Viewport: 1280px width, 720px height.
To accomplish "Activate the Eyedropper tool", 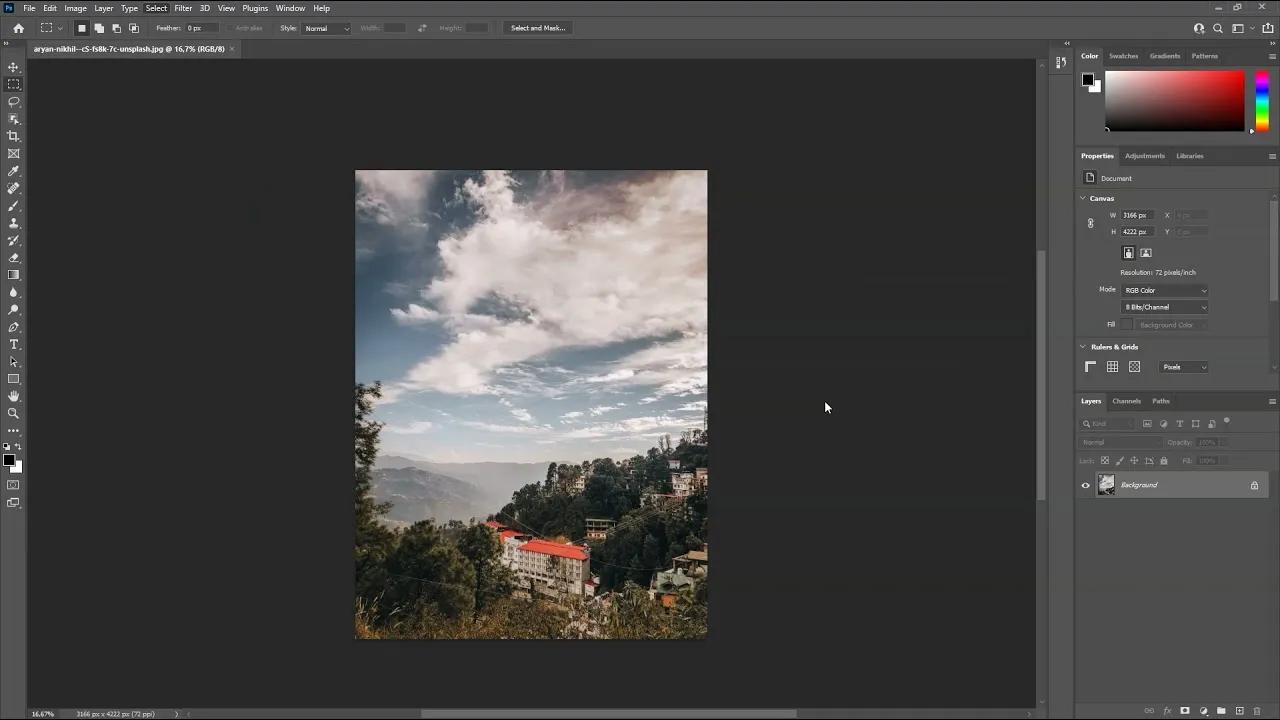I will 14,171.
